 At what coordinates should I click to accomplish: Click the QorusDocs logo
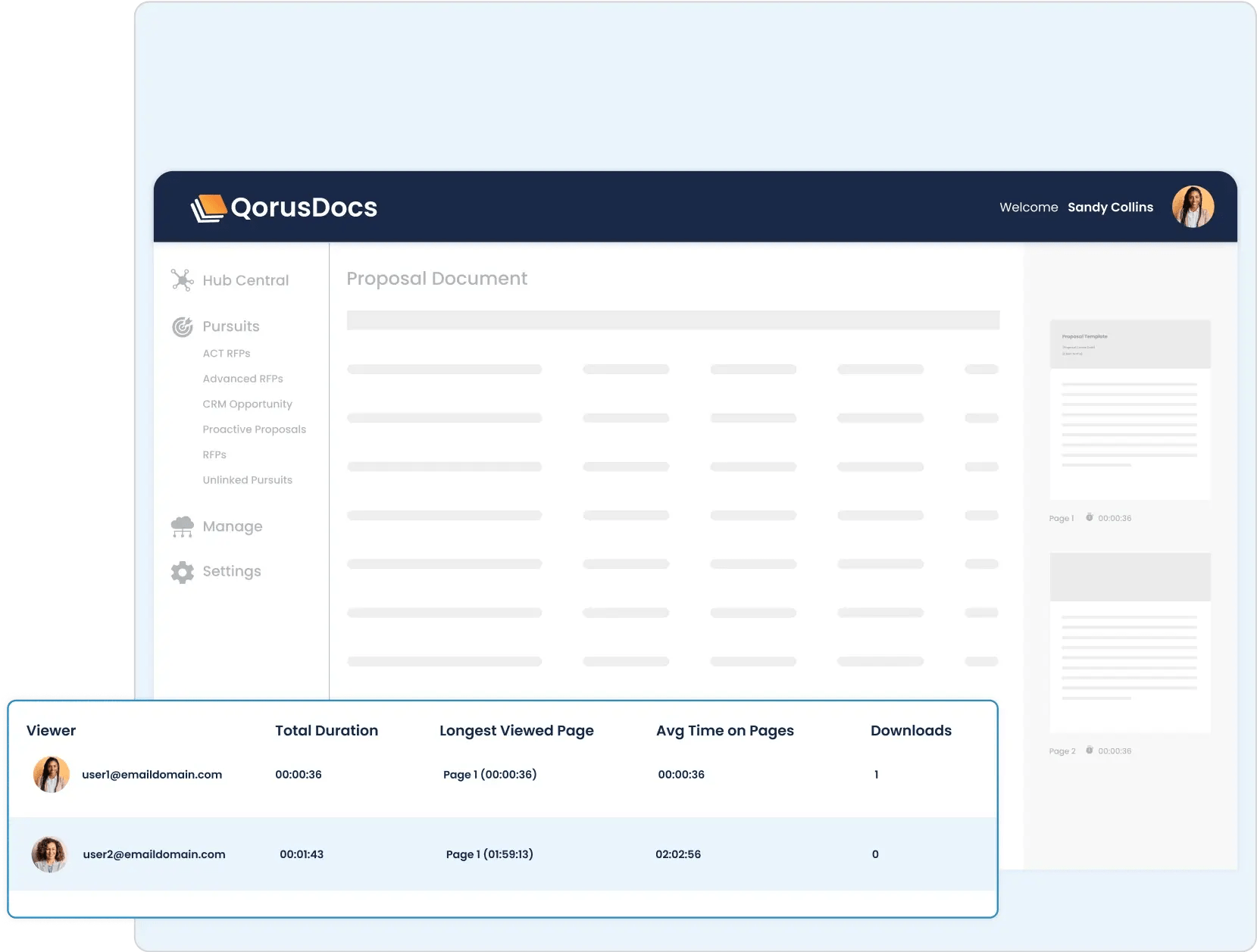283,206
